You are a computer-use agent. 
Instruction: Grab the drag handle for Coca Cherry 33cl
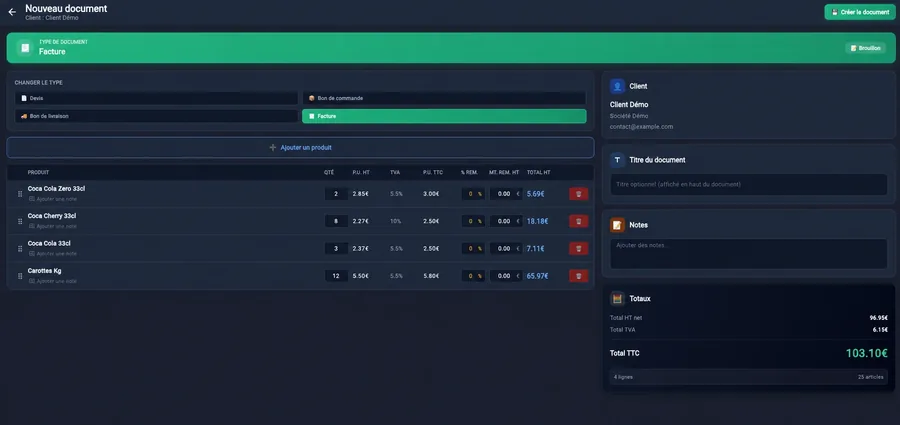(20, 222)
